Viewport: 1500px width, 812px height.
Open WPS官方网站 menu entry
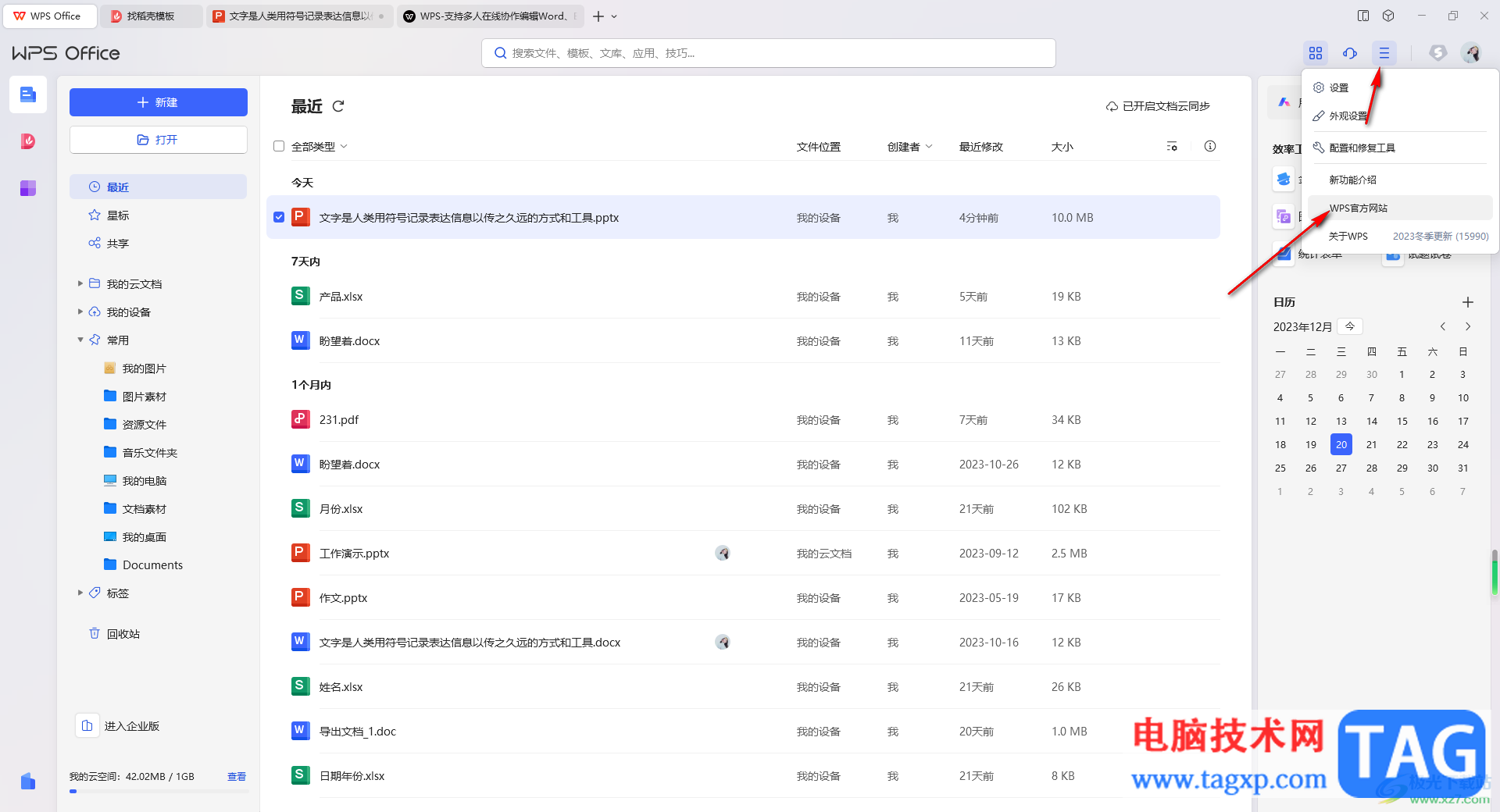tap(1400, 208)
